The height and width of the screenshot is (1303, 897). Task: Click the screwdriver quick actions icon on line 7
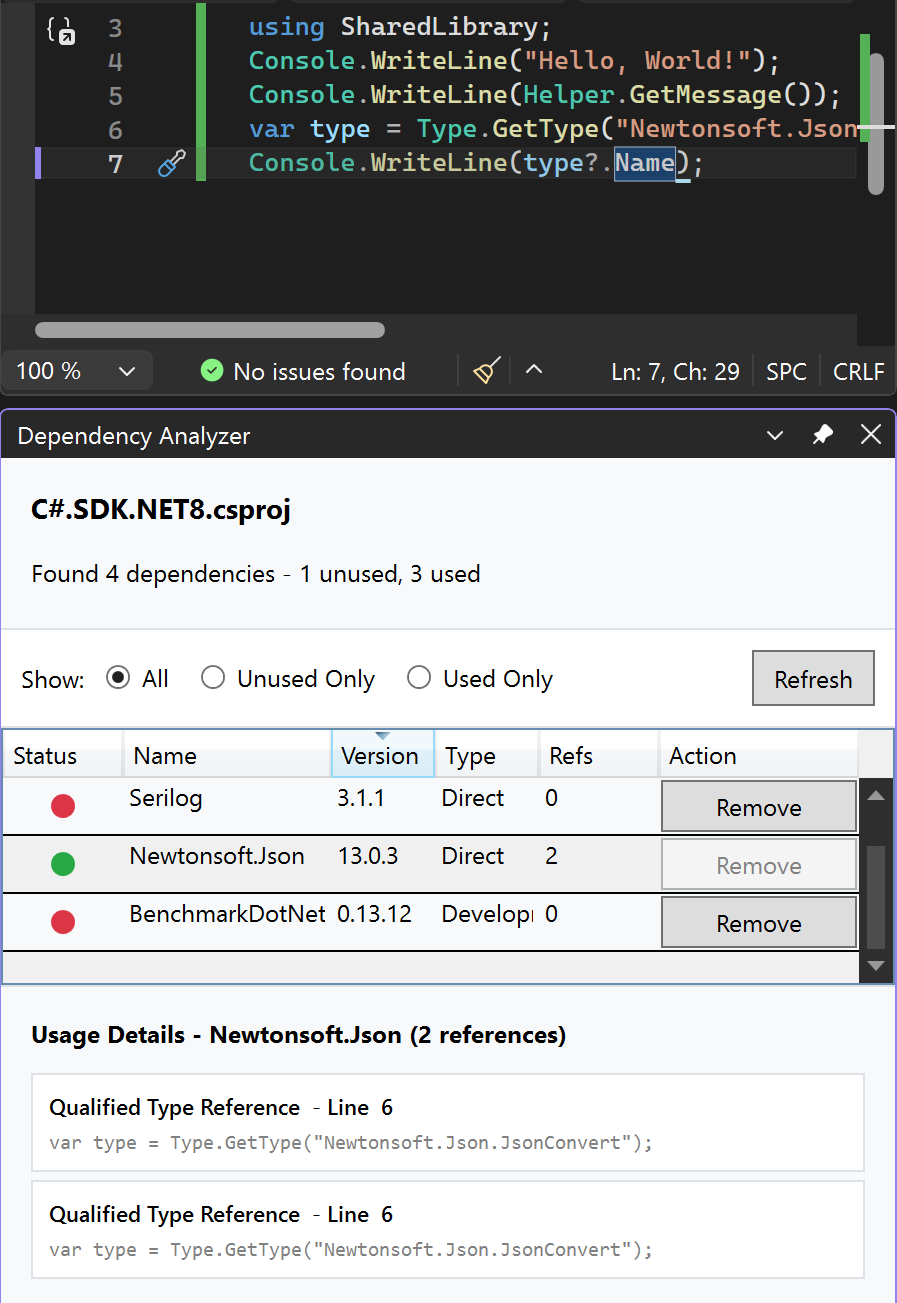(172, 163)
